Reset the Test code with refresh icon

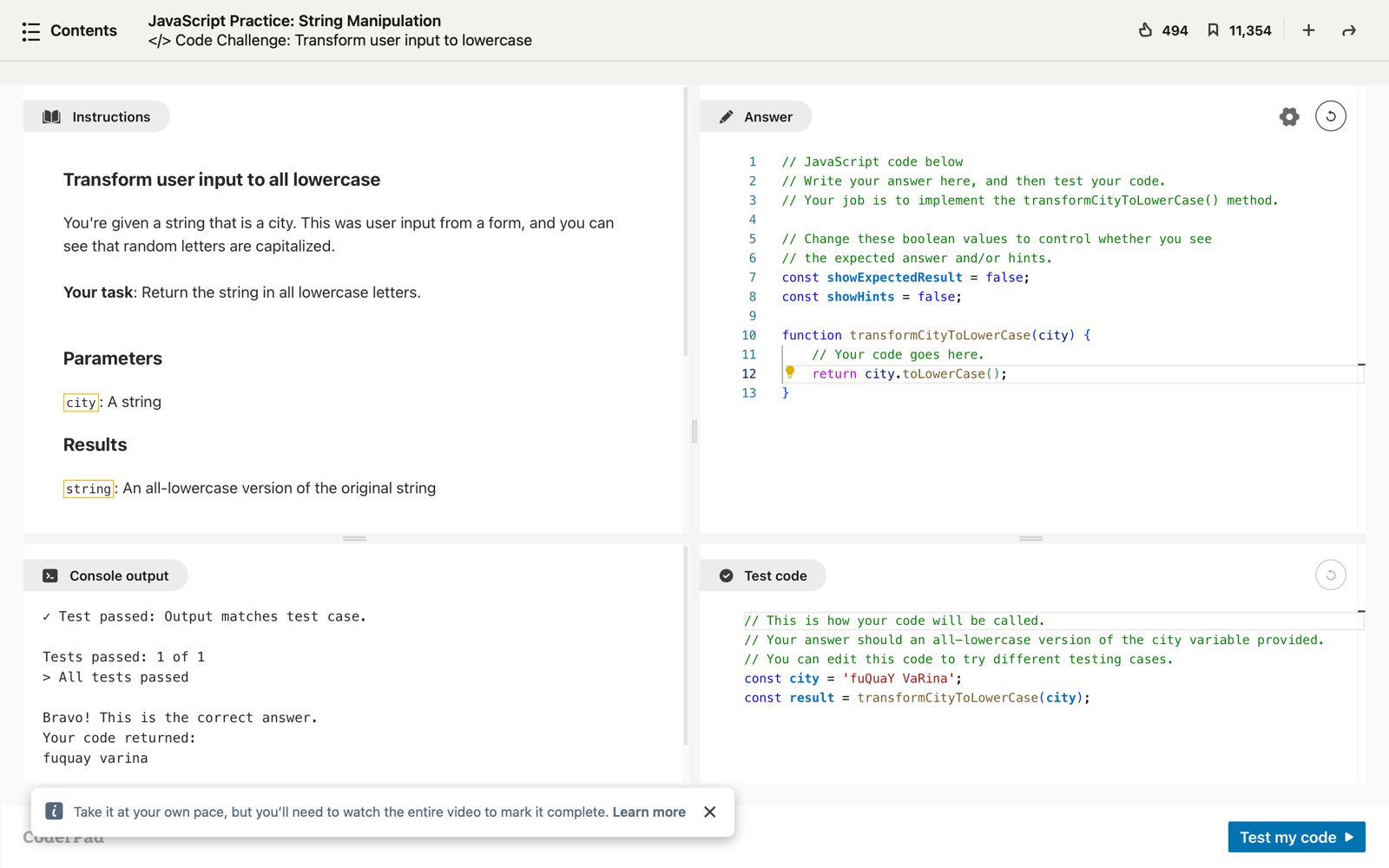coord(1330,575)
